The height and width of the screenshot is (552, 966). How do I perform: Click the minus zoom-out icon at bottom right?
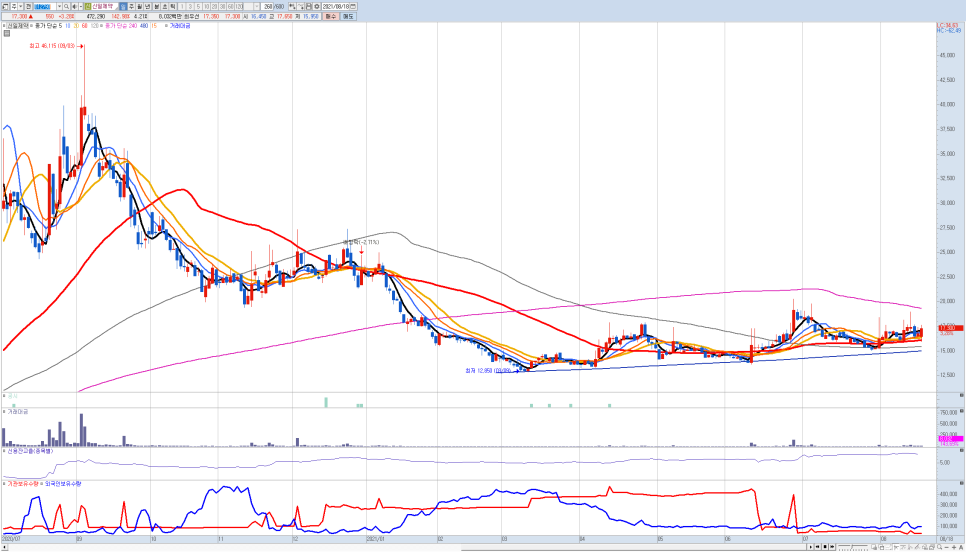click(x=946, y=547)
